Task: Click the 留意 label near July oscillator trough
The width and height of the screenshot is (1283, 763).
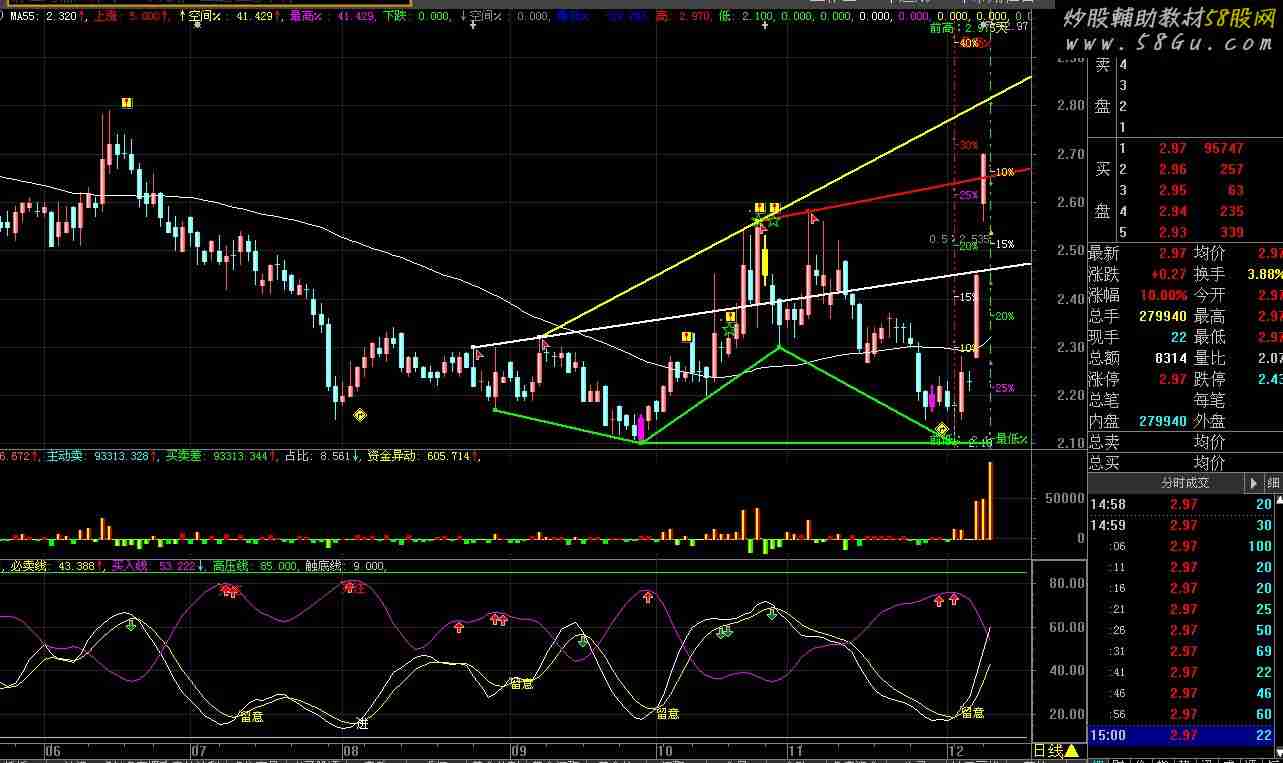Action: coord(251,716)
